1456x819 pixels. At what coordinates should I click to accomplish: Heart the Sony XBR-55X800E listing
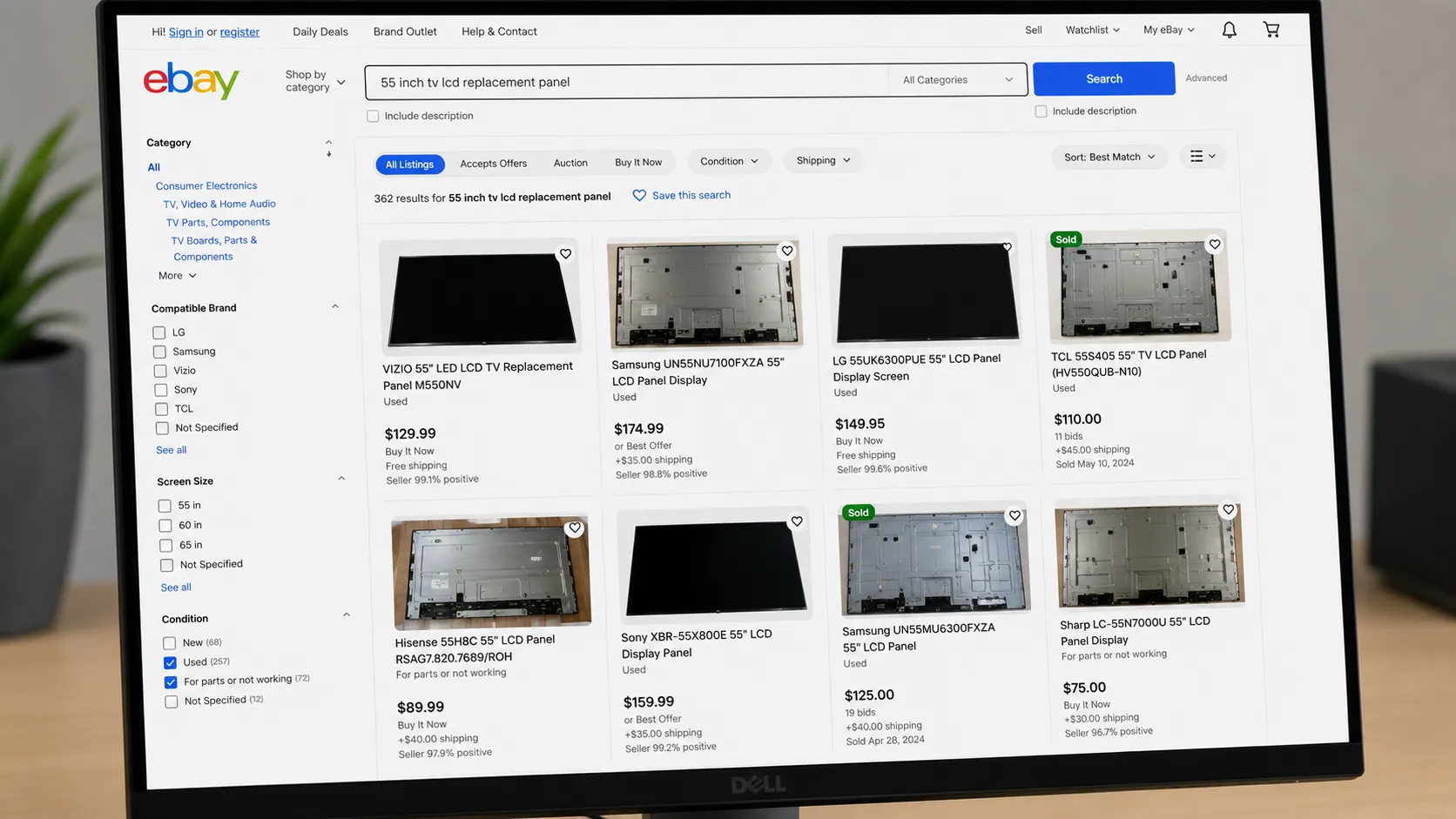pyautogui.click(x=797, y=521)
